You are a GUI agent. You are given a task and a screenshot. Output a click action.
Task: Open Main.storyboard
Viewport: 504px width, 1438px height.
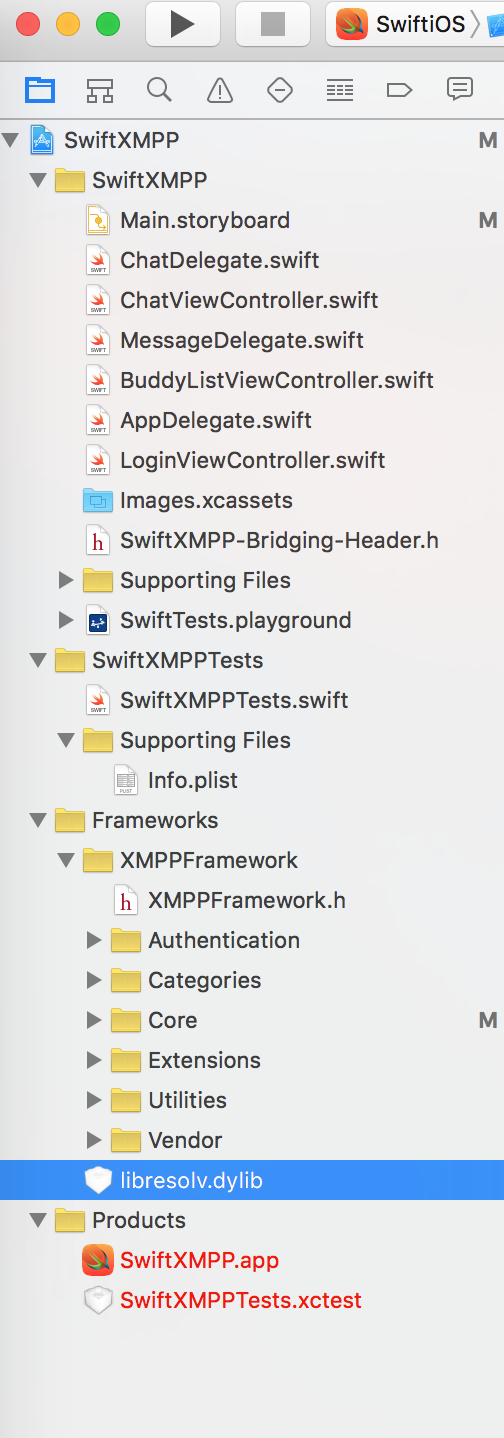tap(205, 220)
